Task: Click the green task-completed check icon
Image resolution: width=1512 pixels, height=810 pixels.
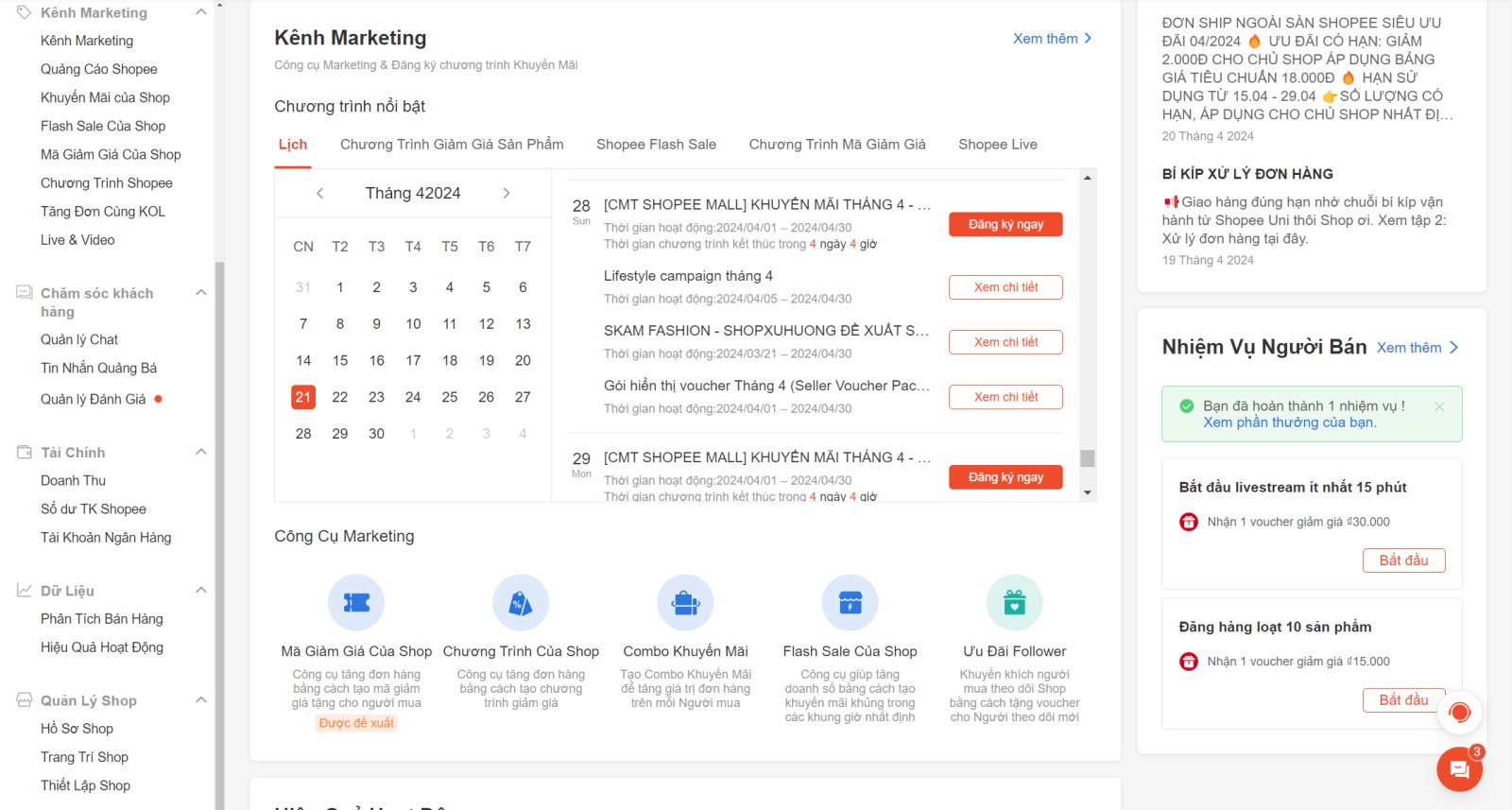Action: coord(1186,406)
